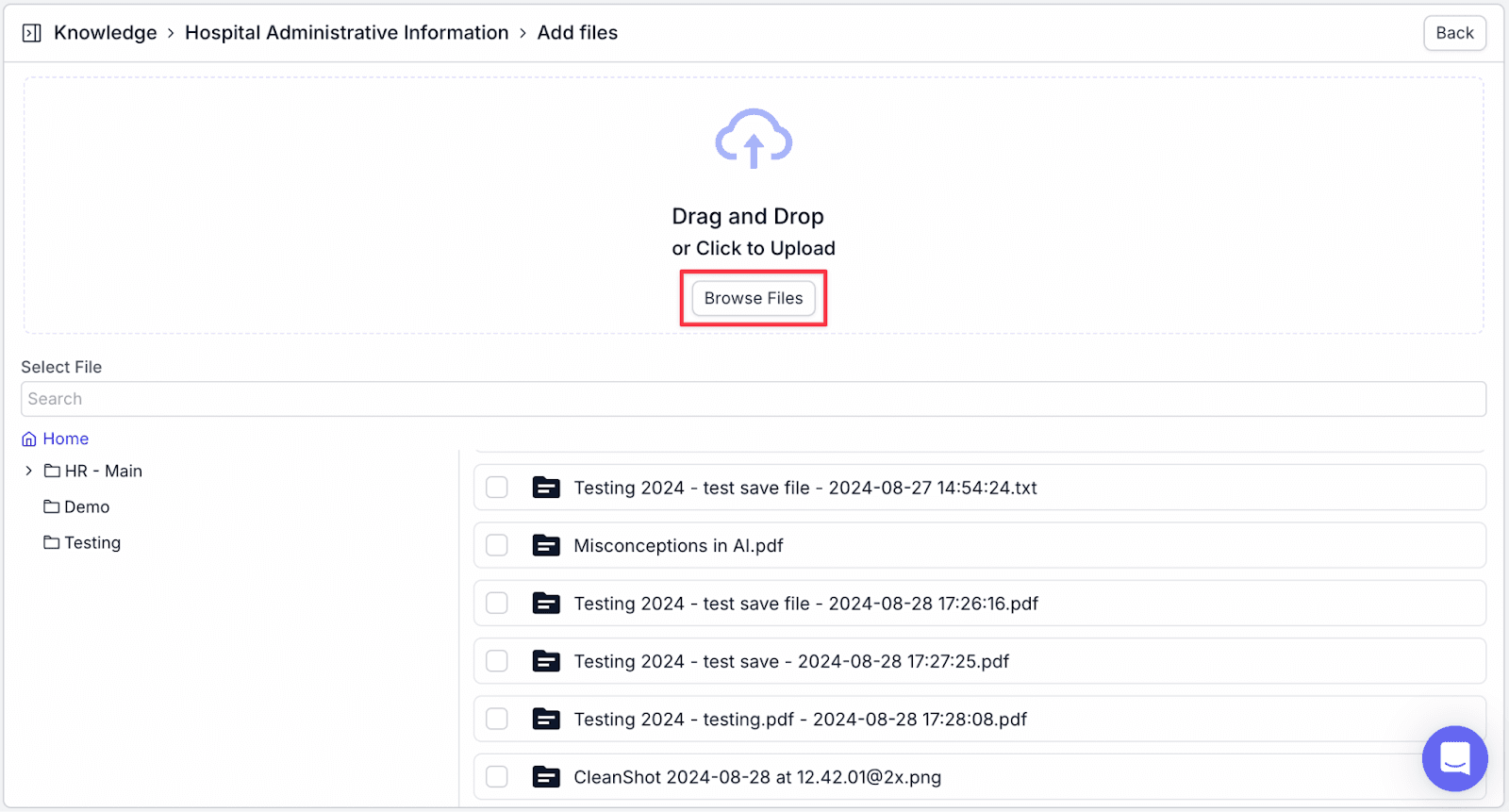
Task: Click file icon for Misconceptions in AI.pdf
Action: pos(546,545)
